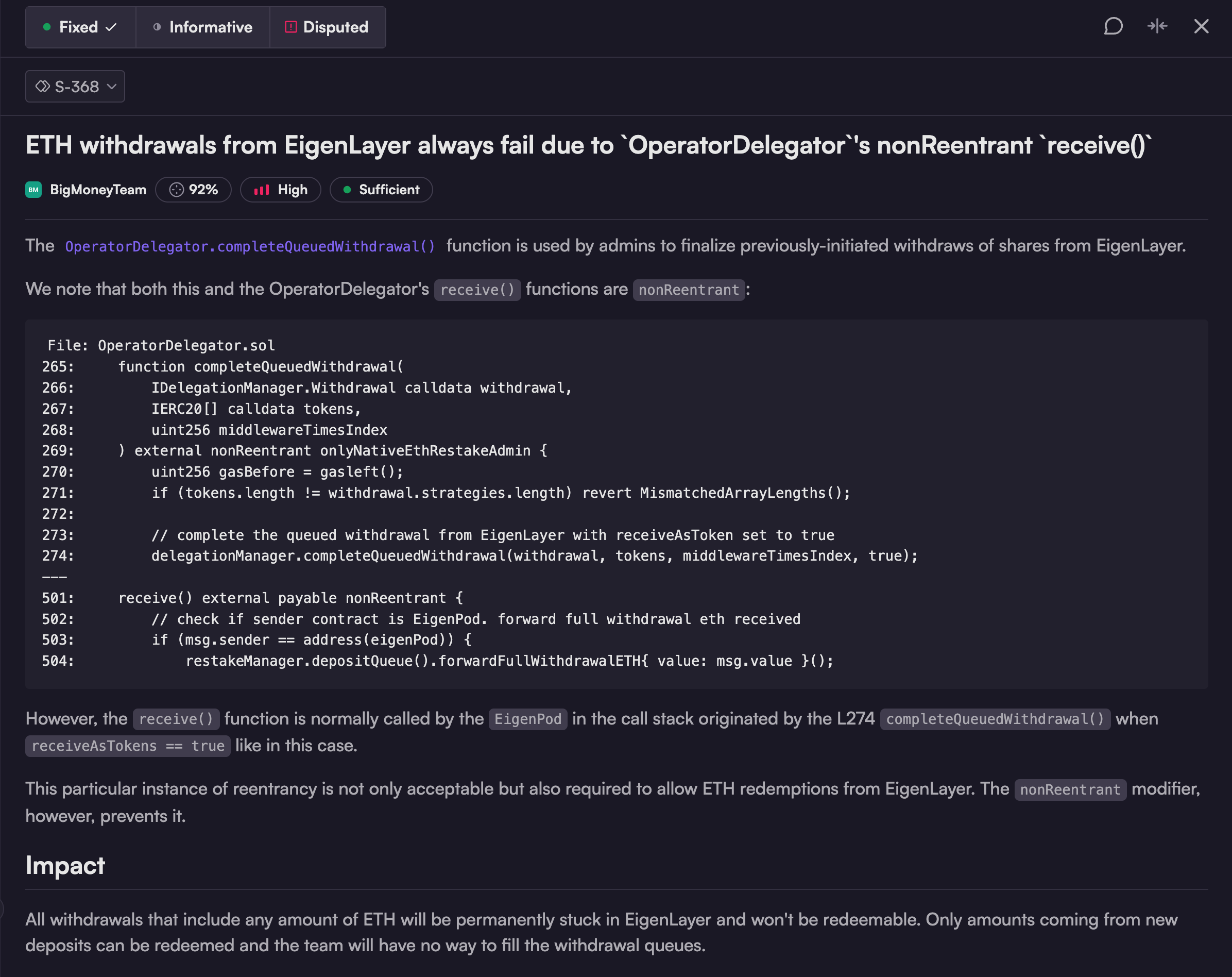Open OperatorDelegator.completeQueuedWithdrawal() code link
Image resolution: width=1232 pixels, height=977 pixels.
pyautogui.click(x=250, y=246)
